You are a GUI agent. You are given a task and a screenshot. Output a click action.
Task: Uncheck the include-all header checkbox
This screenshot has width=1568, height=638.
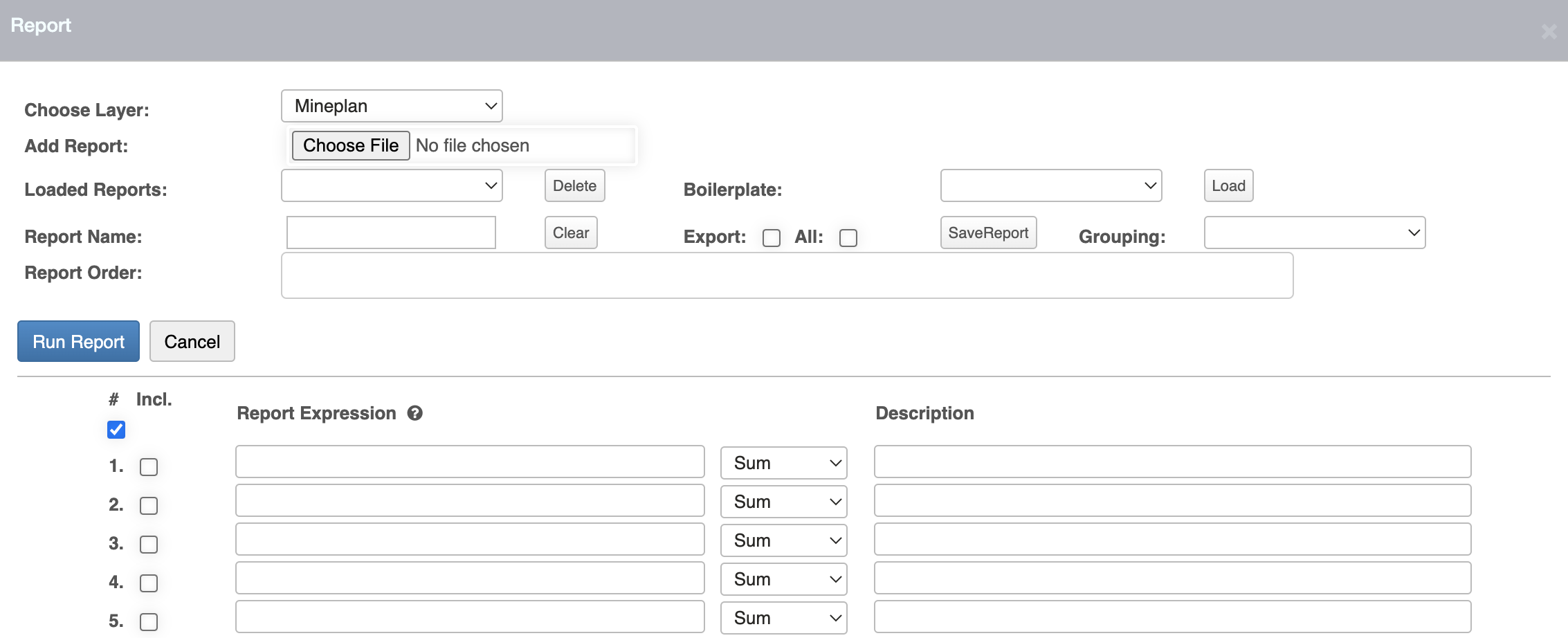pos(116,430)
